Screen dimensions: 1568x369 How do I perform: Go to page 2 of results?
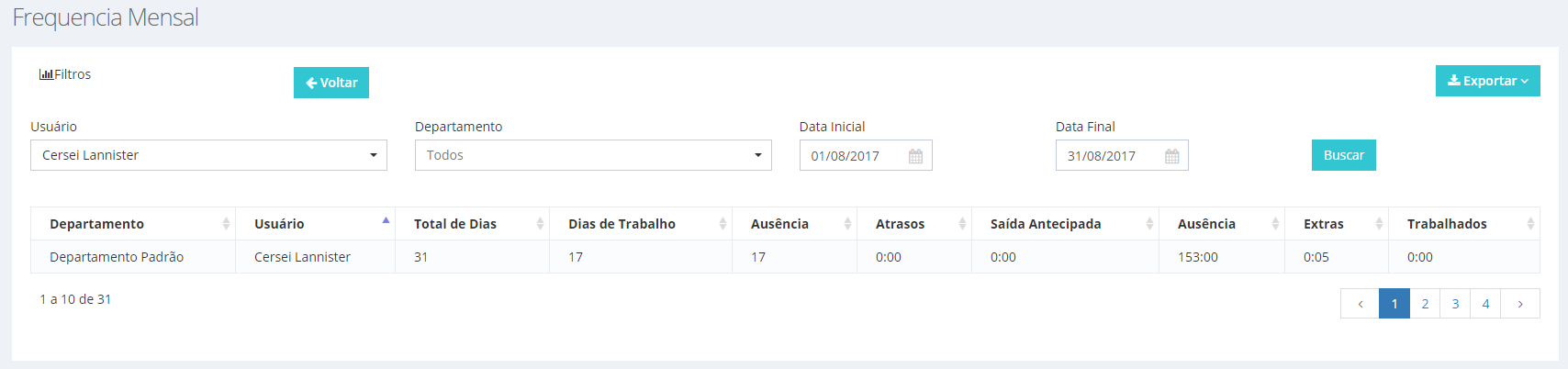1425,304
